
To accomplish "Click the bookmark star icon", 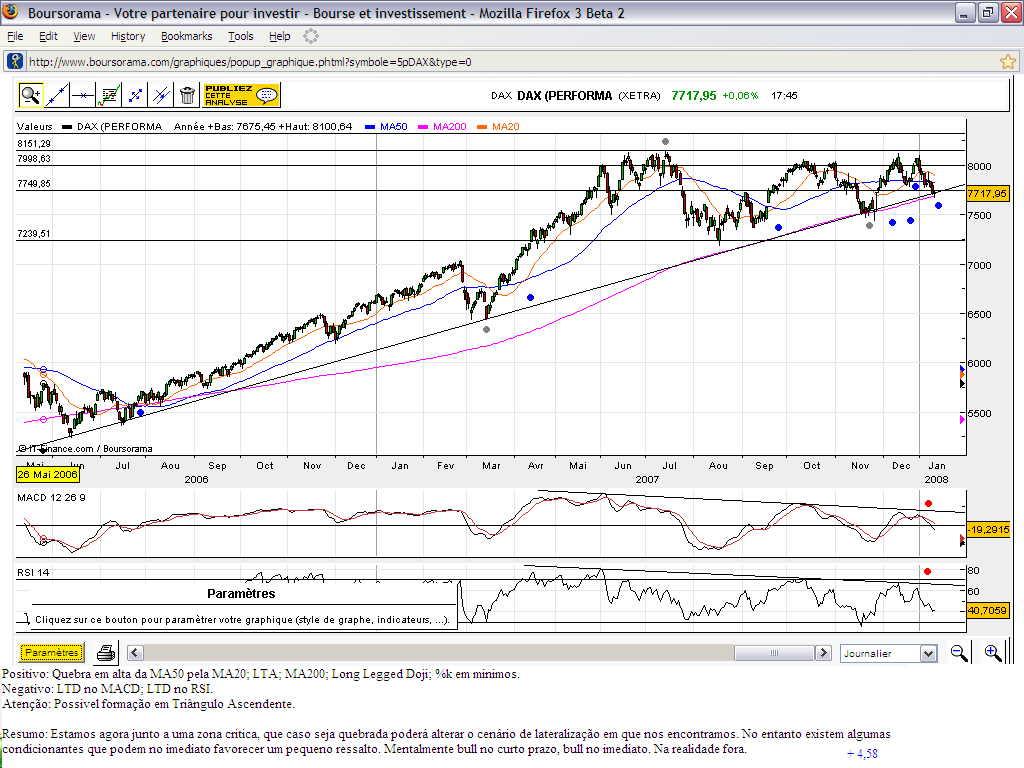I will tap(1008, 62).
